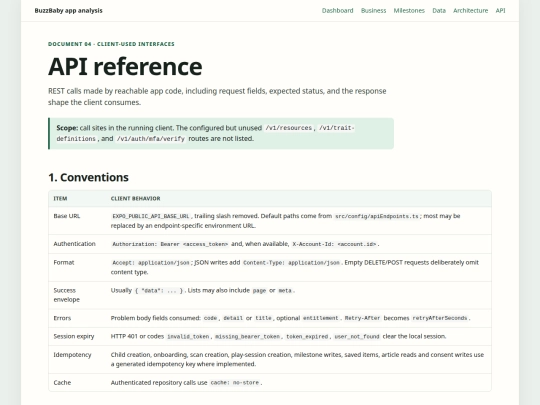Go to the Business page
This screenshot has height=405, width=540.
373,11
